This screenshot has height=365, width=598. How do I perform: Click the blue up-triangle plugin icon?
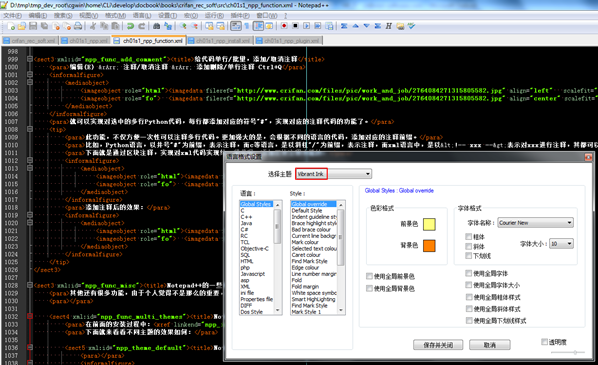[x=355, y=26]
